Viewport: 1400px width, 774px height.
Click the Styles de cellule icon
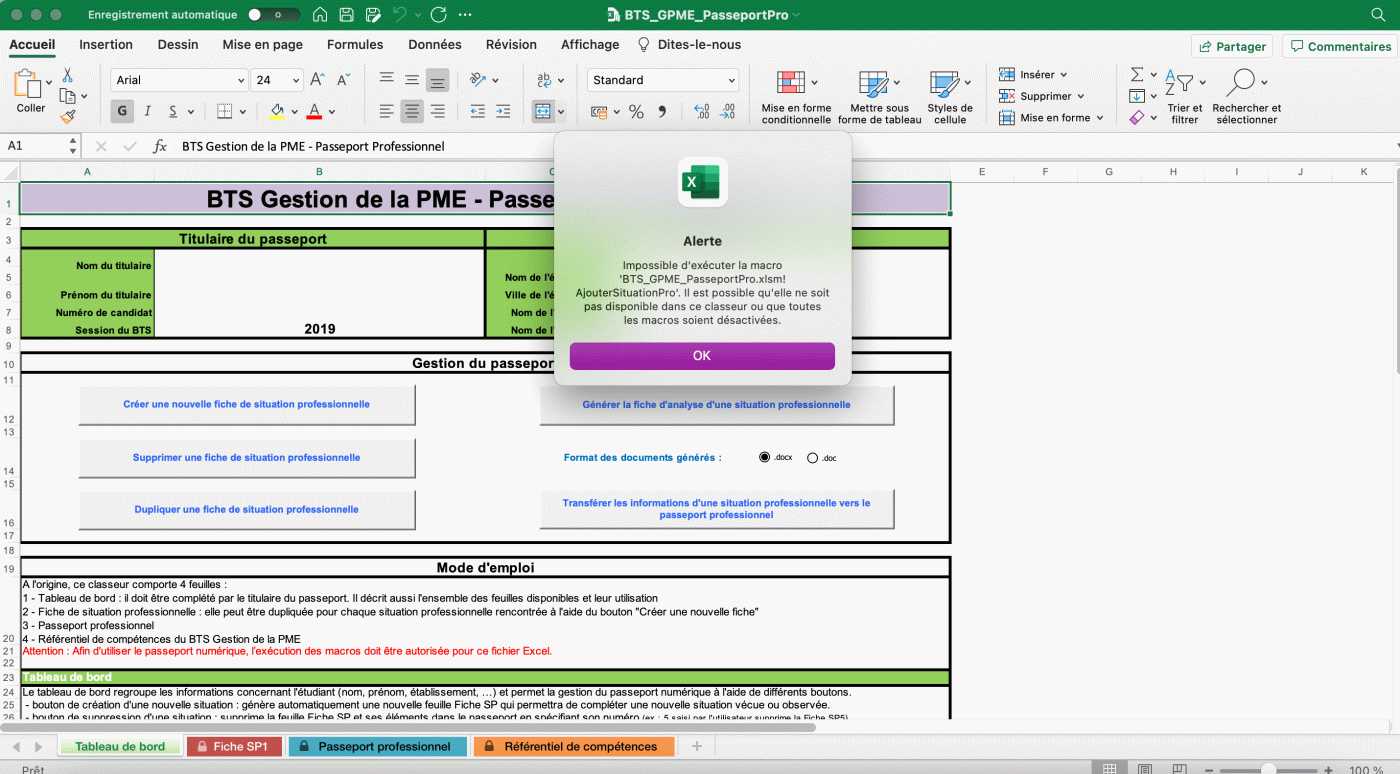coord(944,83)
